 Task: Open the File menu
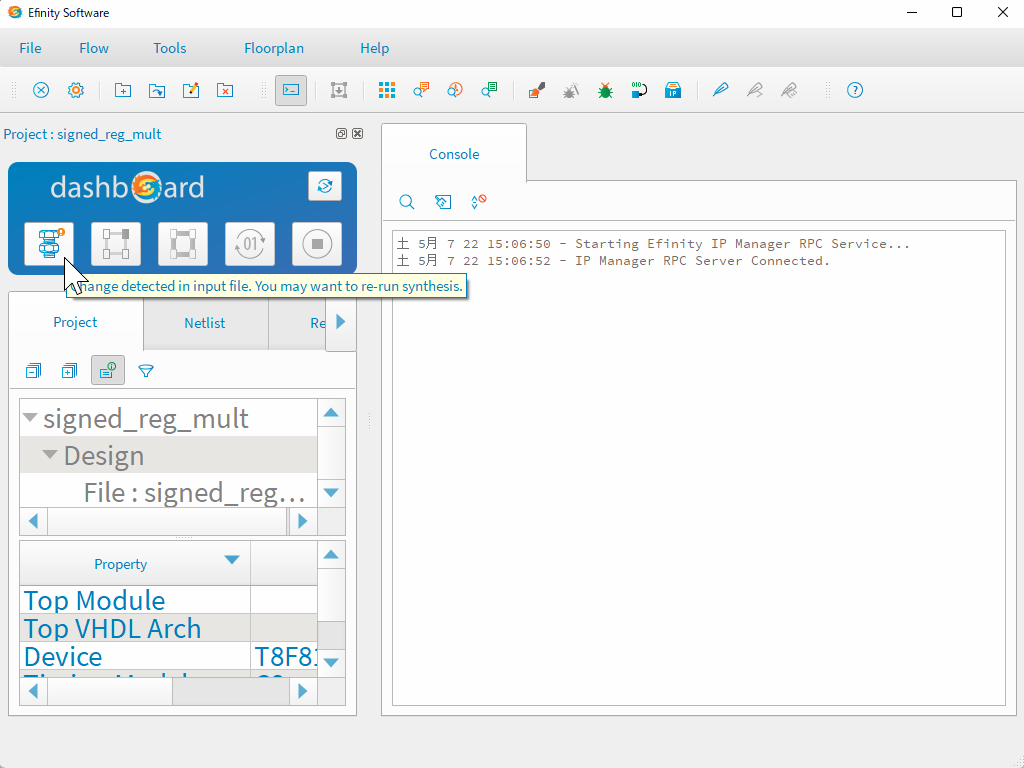pos(30,48)
